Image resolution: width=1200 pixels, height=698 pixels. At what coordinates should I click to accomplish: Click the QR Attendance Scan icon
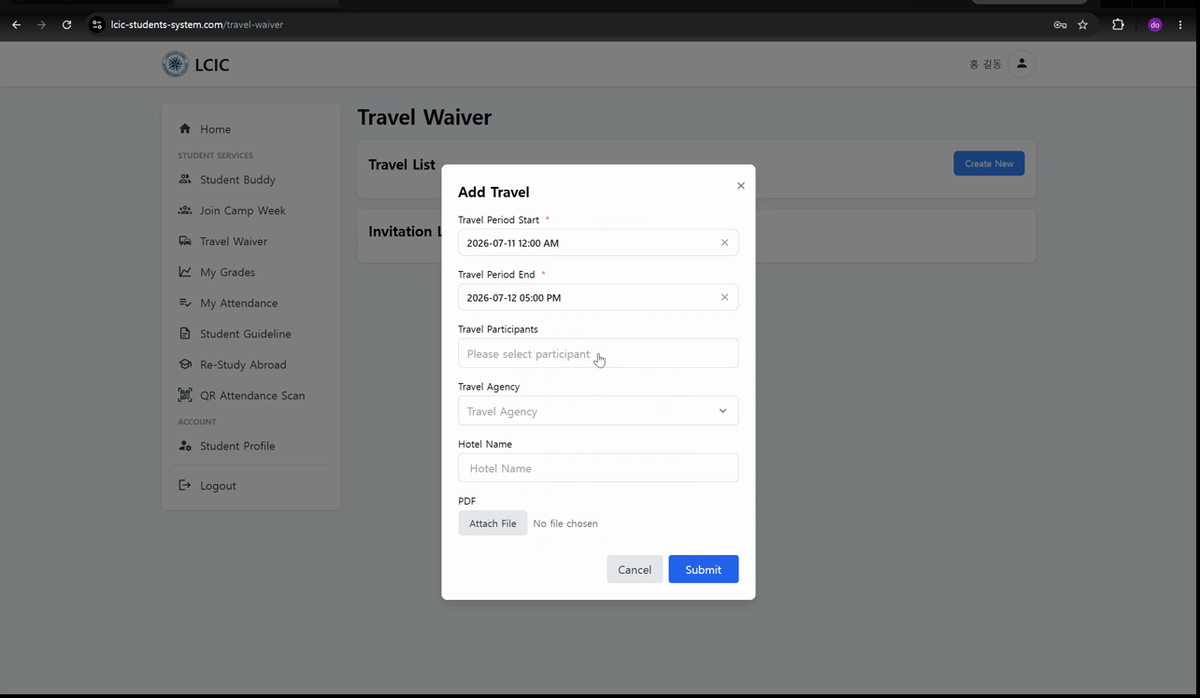click(x=185, y=395)
